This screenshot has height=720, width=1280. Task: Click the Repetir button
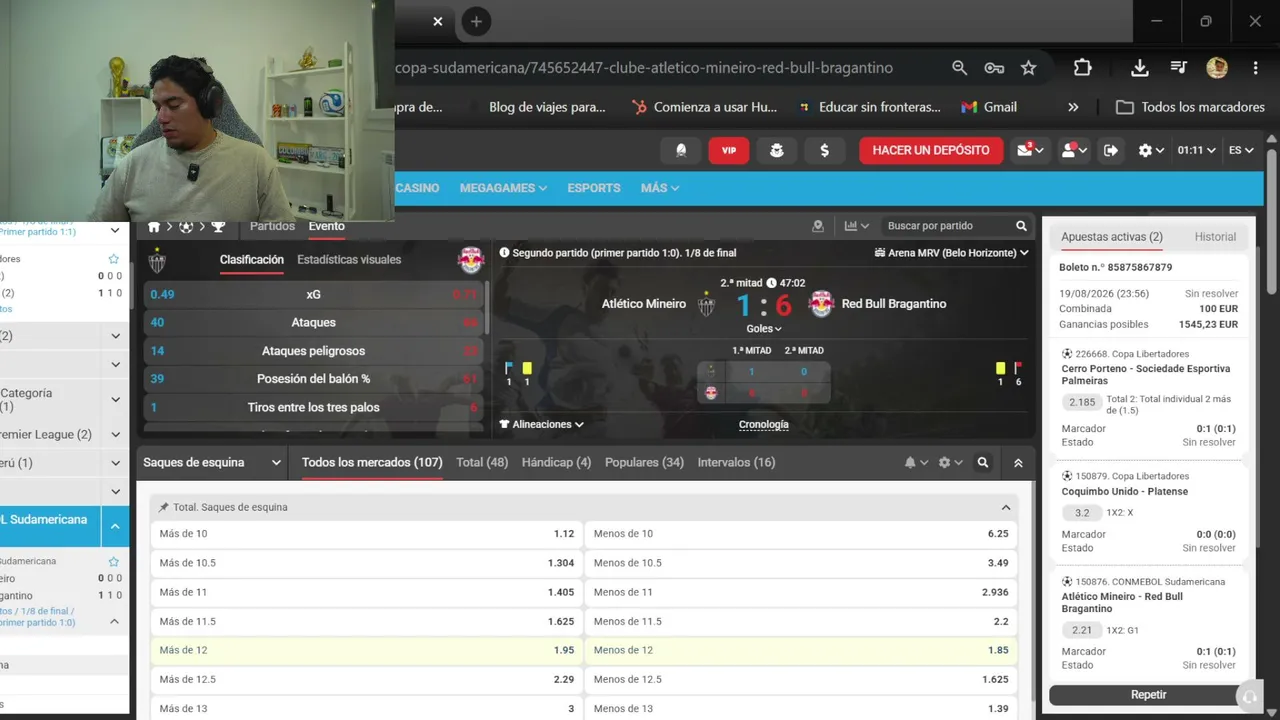(1148, 695)
